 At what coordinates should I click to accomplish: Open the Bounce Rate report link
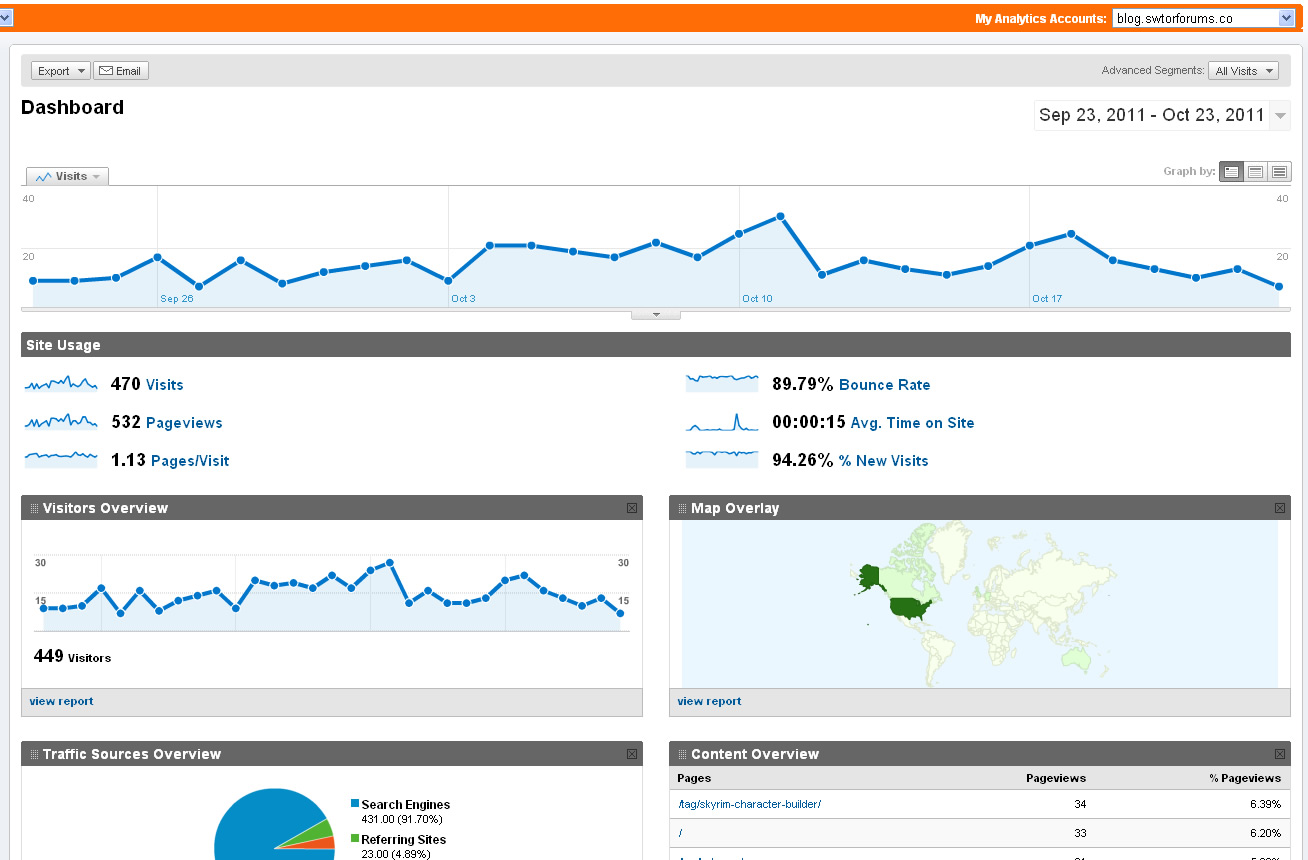(885, 385)
